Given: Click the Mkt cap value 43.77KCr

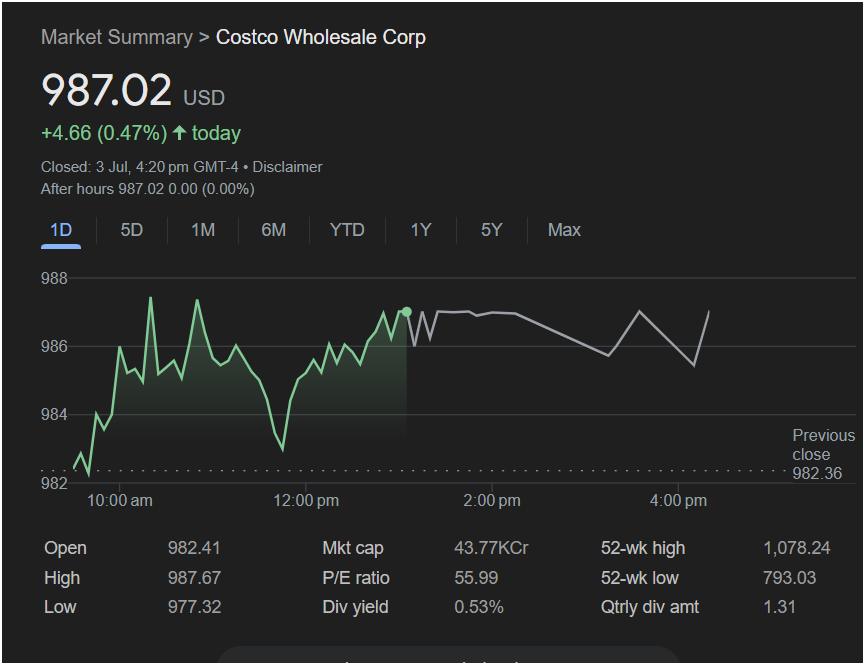Looking at the screenshot, I should tap(491, 548).
